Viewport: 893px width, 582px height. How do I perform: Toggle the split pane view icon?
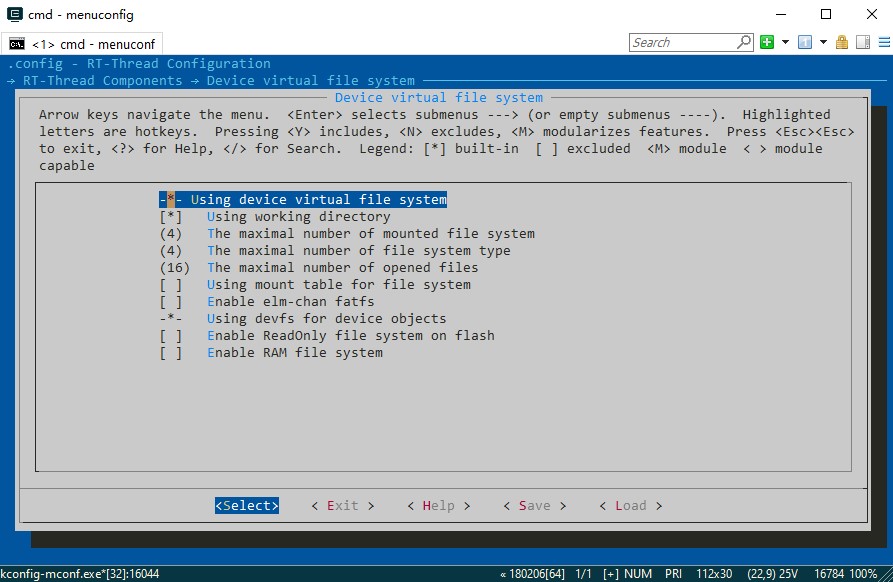[863, 42]
